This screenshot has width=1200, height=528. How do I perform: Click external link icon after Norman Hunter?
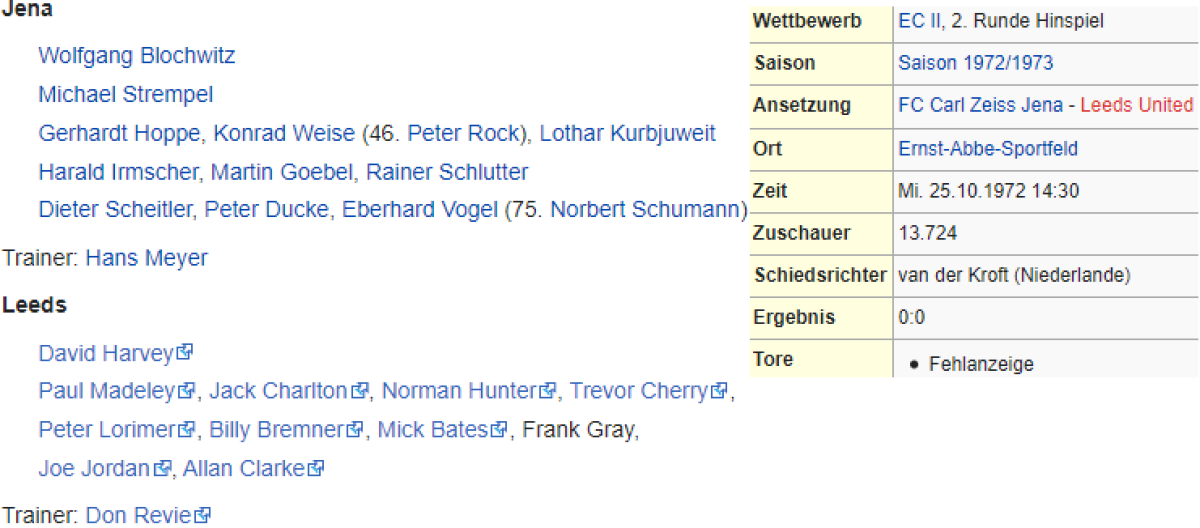548,391
